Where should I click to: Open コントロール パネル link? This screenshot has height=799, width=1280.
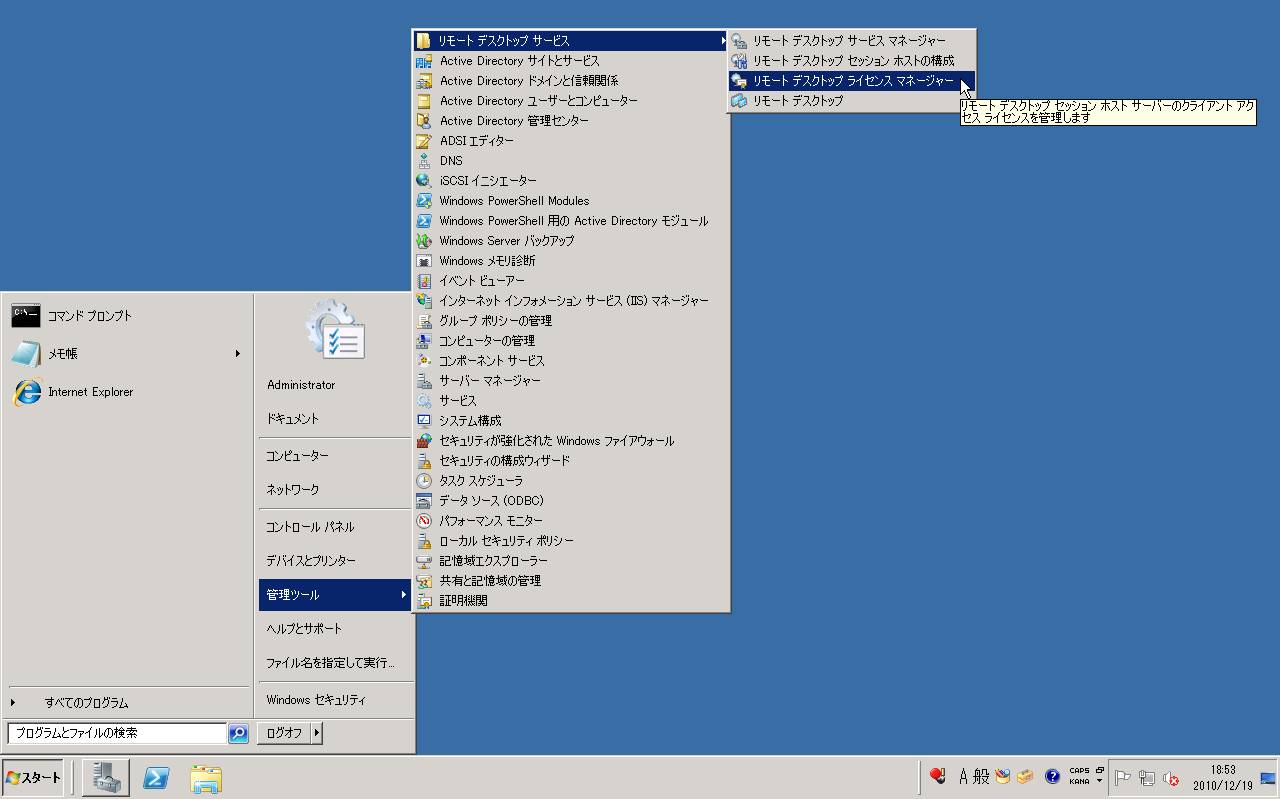point(335,527)
